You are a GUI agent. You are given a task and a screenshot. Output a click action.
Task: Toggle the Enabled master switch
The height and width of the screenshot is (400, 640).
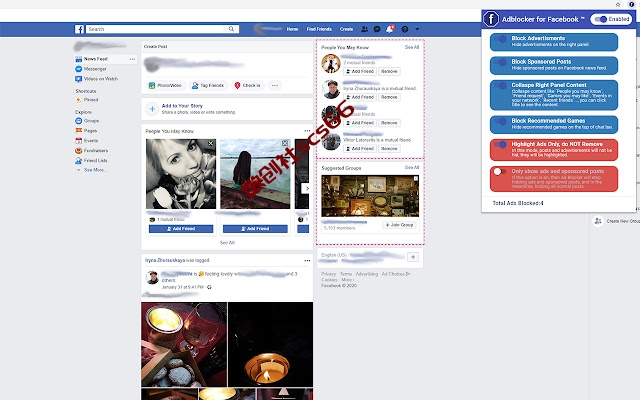click(x=601, y=19)
